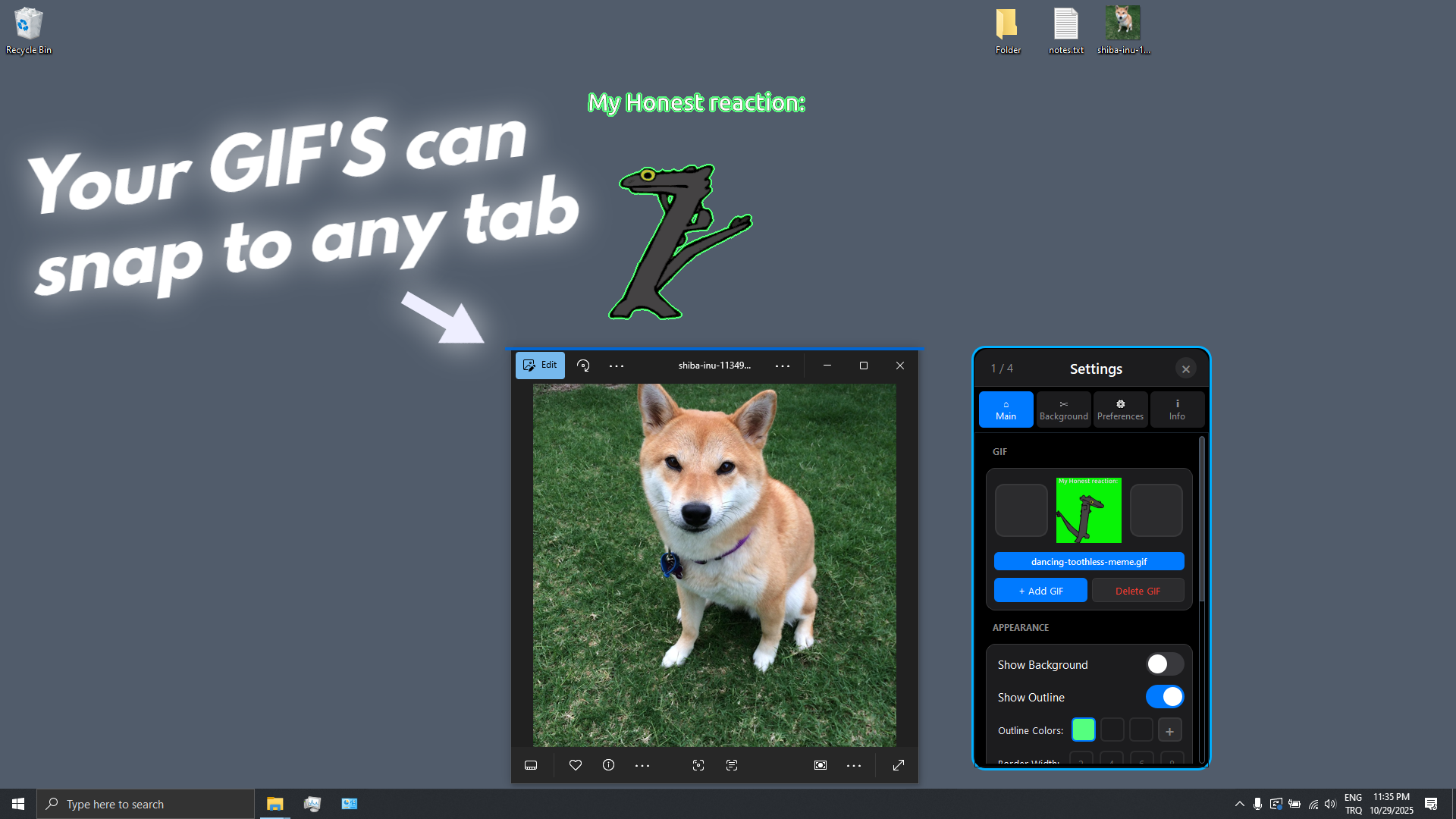Image resolution: width=1456 pixels, height=819 pixels.
Task: Open the See more menu in the photo toolbar
Action: point(642,765)
